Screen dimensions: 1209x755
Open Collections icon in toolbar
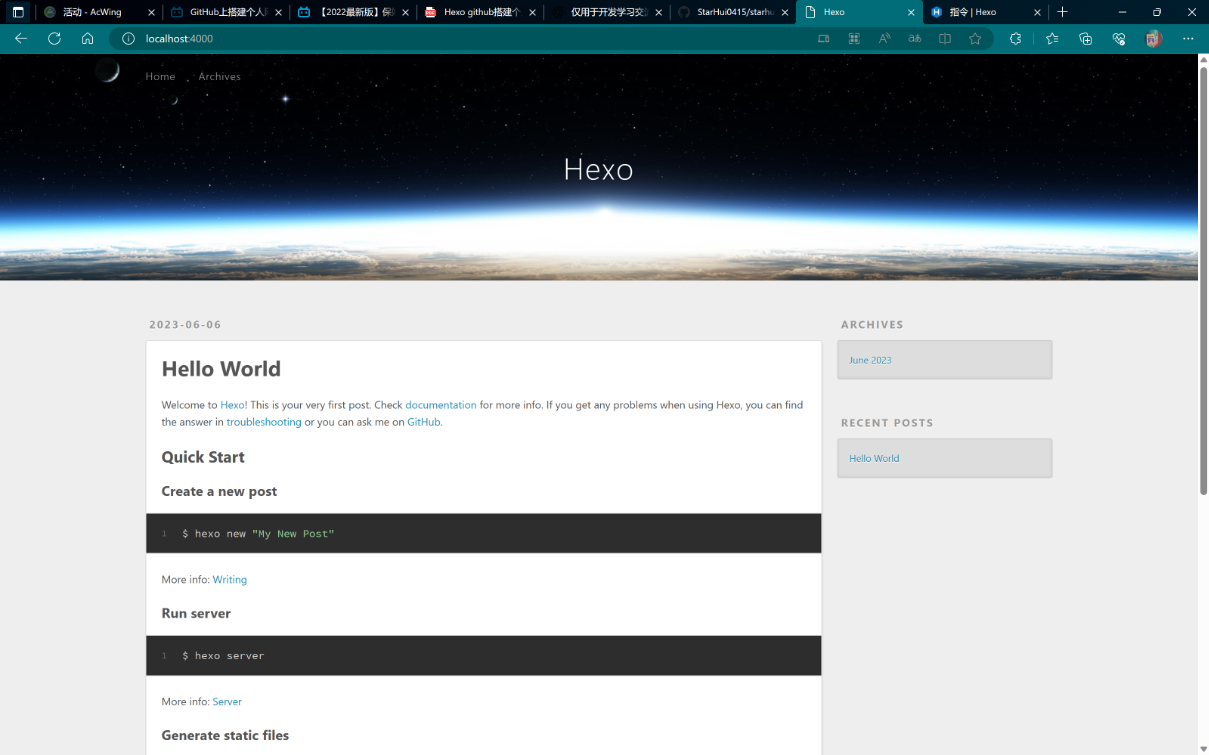coord(1085,38)
